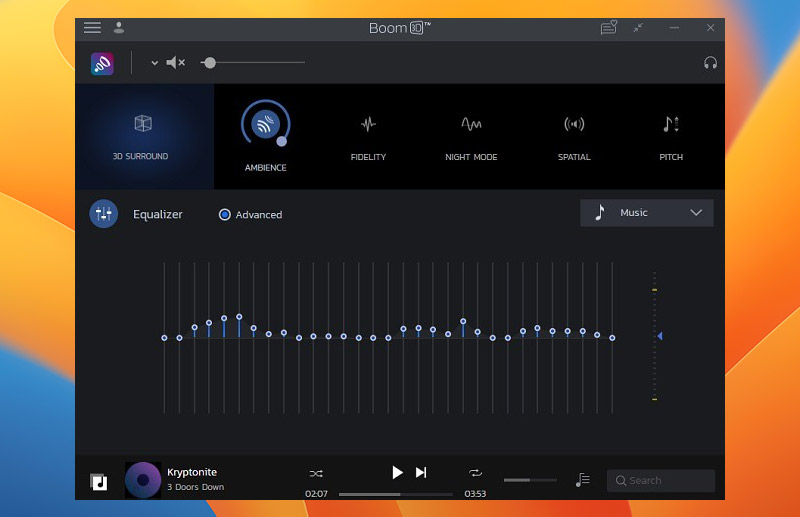Image resolution: width=800 pixels, height=517 pixels.
Task: Skip to the next track
Action: [421, 473]
